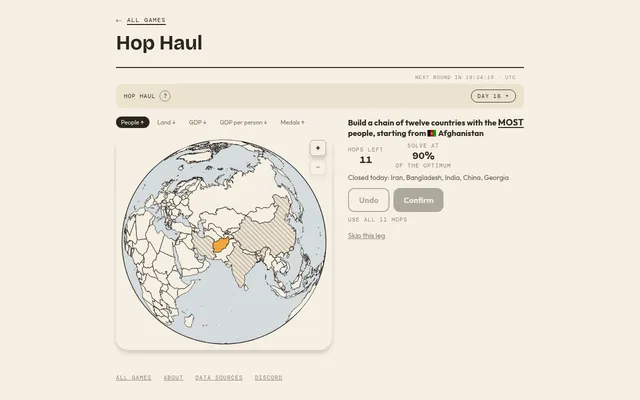Screen dimensions: 640x400
Task: Switch to the Land metric tab
Action: [166, 122]
